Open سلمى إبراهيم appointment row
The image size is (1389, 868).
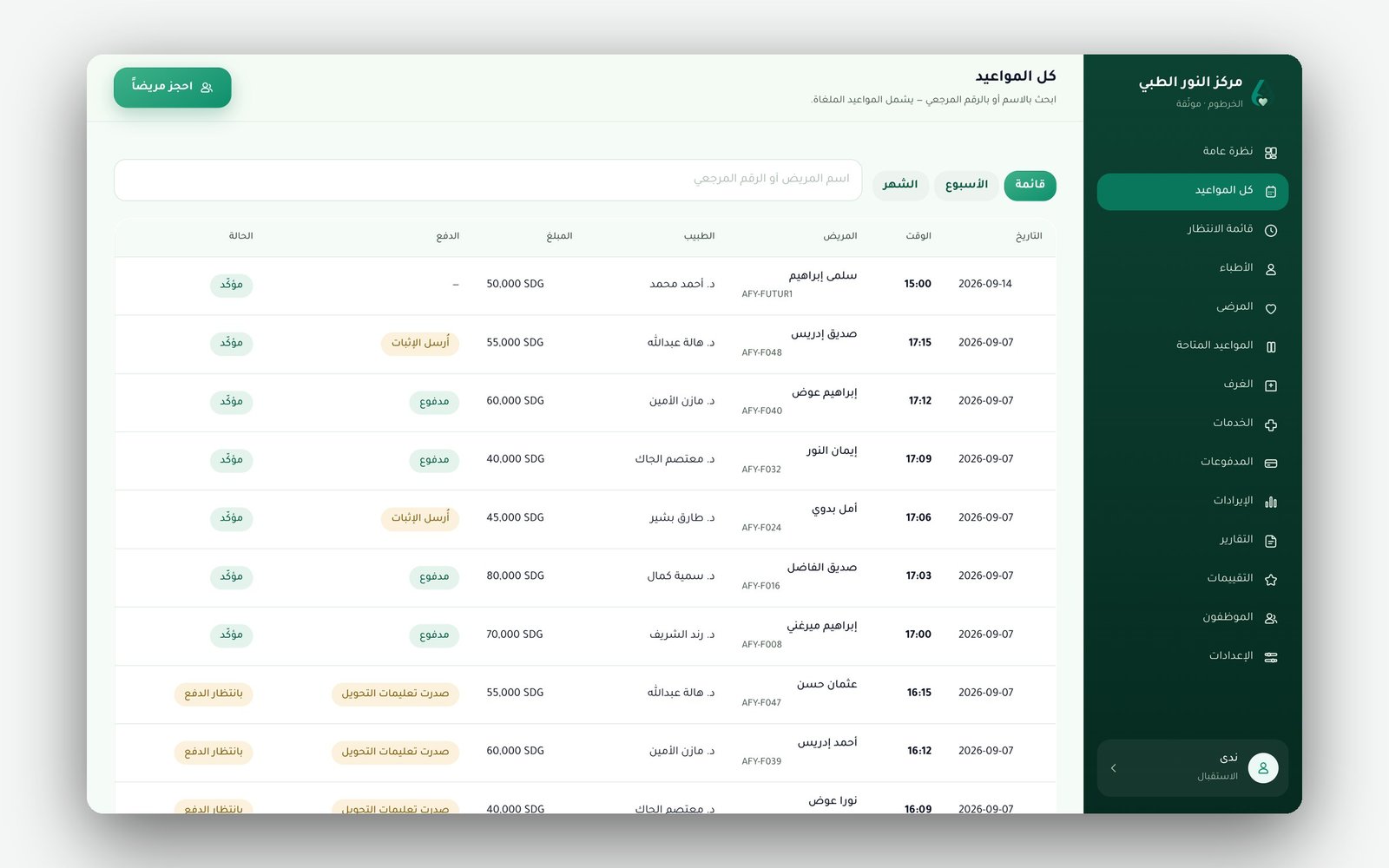585,286
